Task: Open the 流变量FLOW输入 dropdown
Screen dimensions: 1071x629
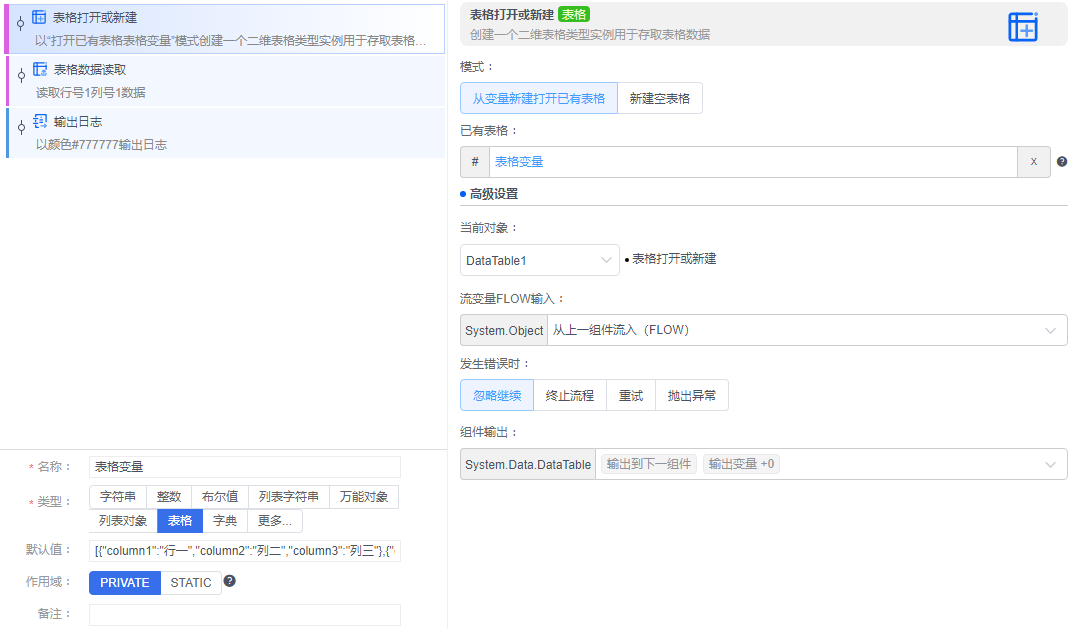Action: click(x=1050, y=331)
